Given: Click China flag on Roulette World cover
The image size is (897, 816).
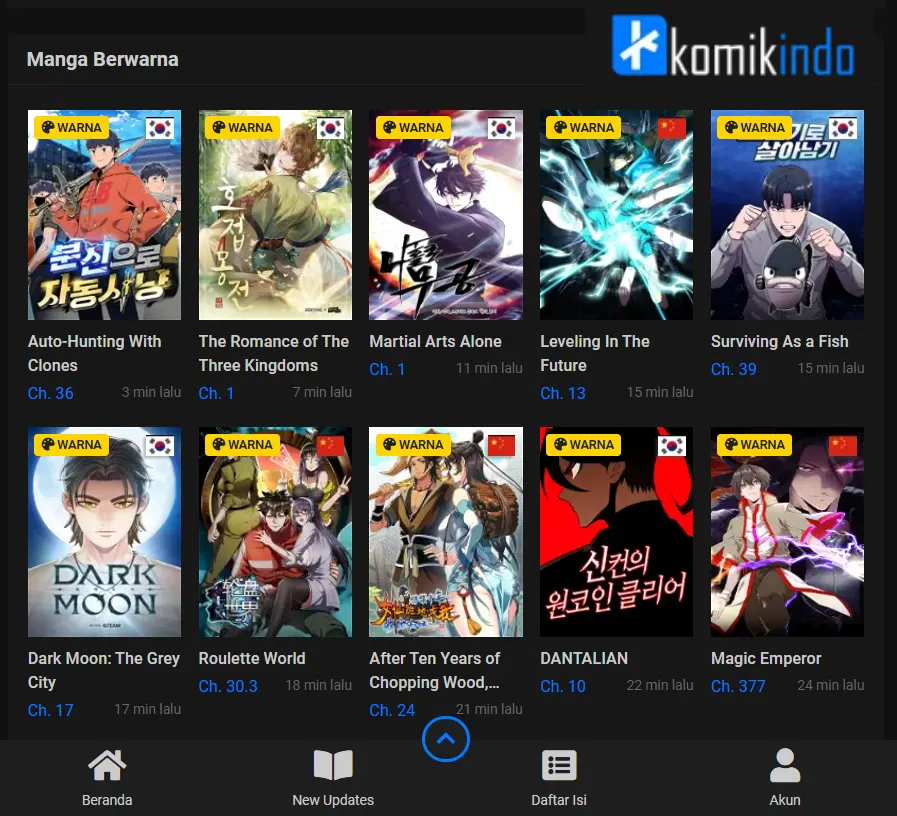Looking at the screenshot, I should [x=331, y=445].
